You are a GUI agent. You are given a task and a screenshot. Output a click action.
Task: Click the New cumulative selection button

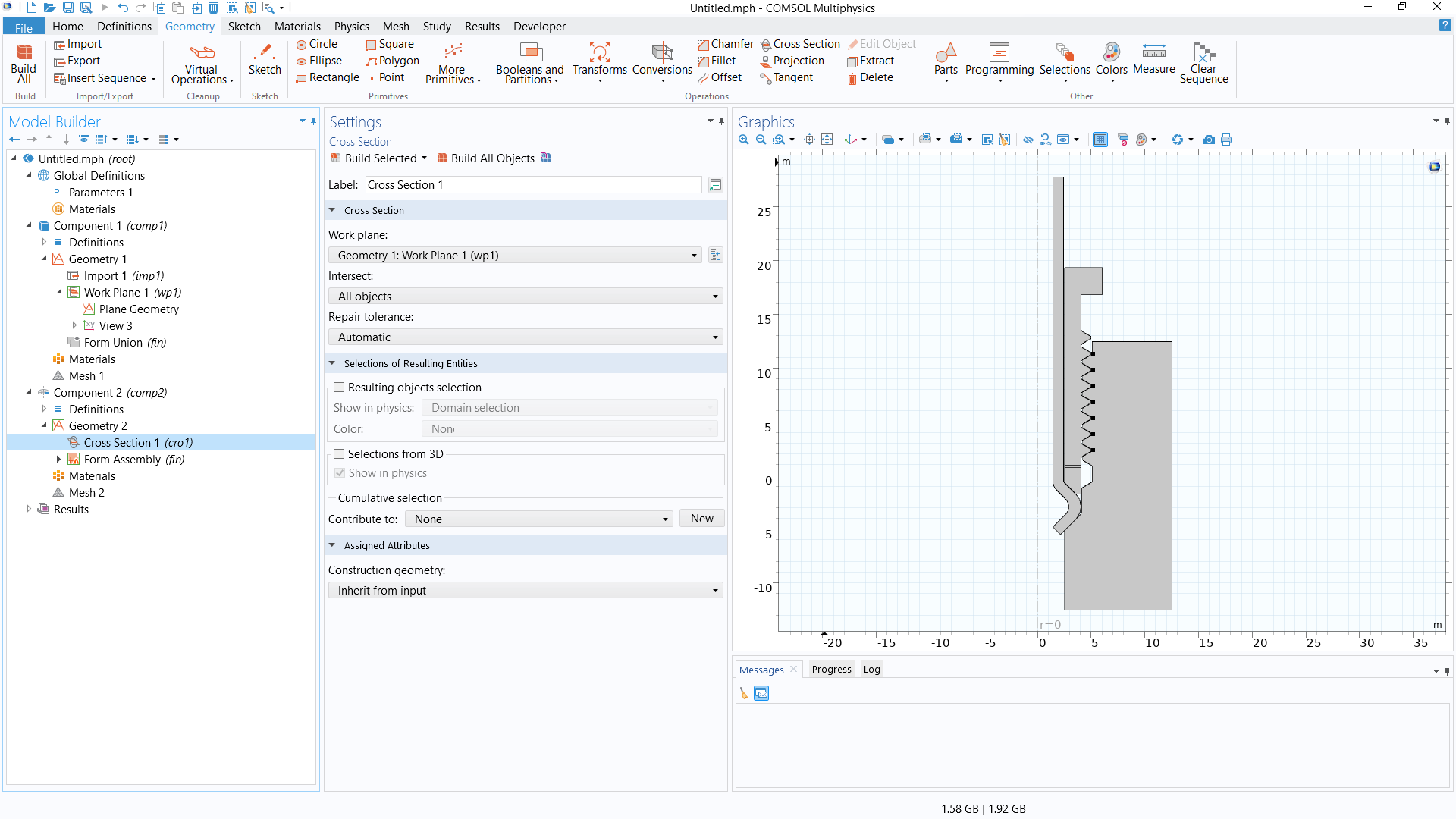[x=702, y=519]
